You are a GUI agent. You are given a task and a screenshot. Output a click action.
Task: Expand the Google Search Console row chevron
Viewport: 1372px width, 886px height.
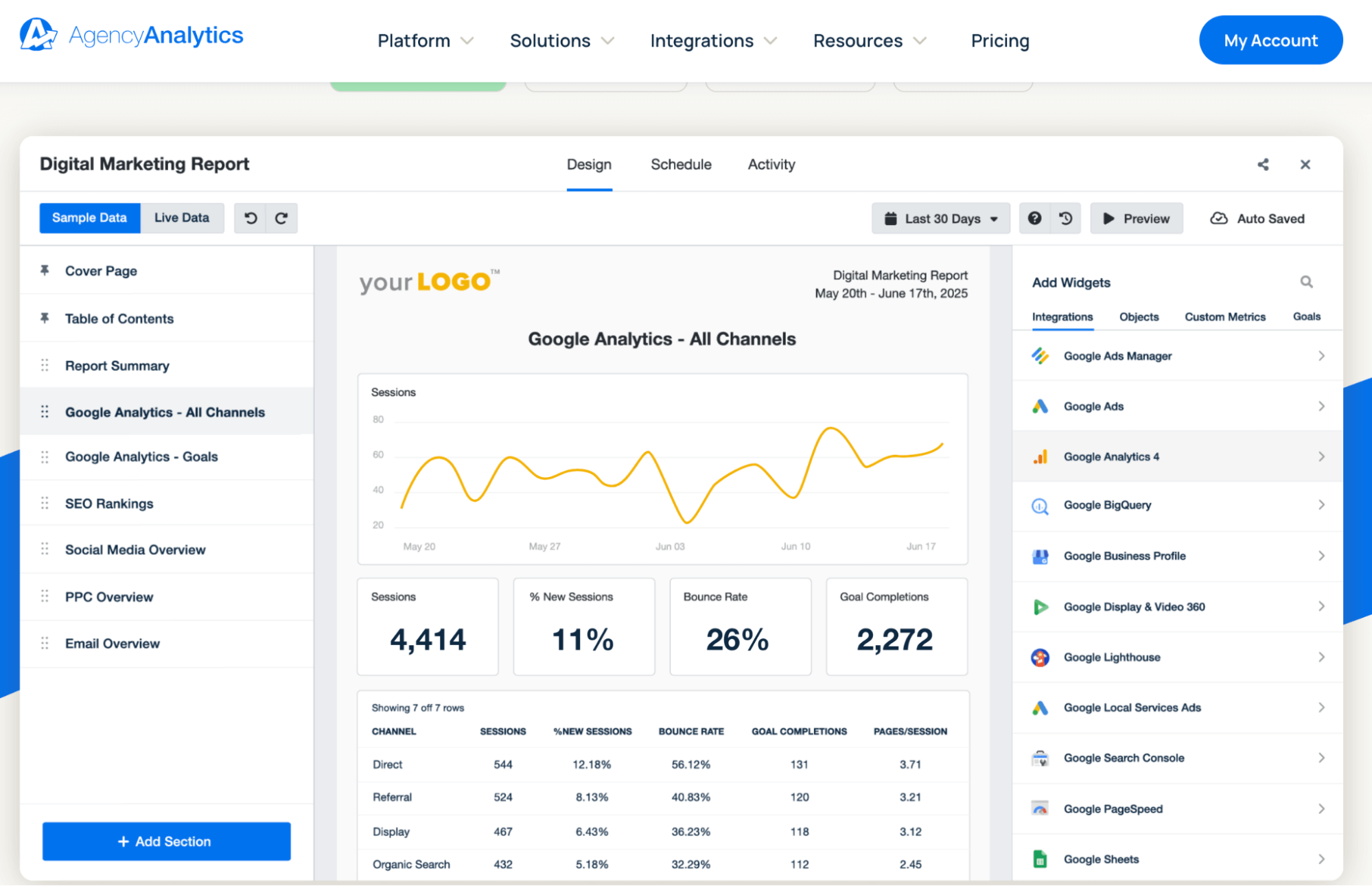(x=1321, y=758)
